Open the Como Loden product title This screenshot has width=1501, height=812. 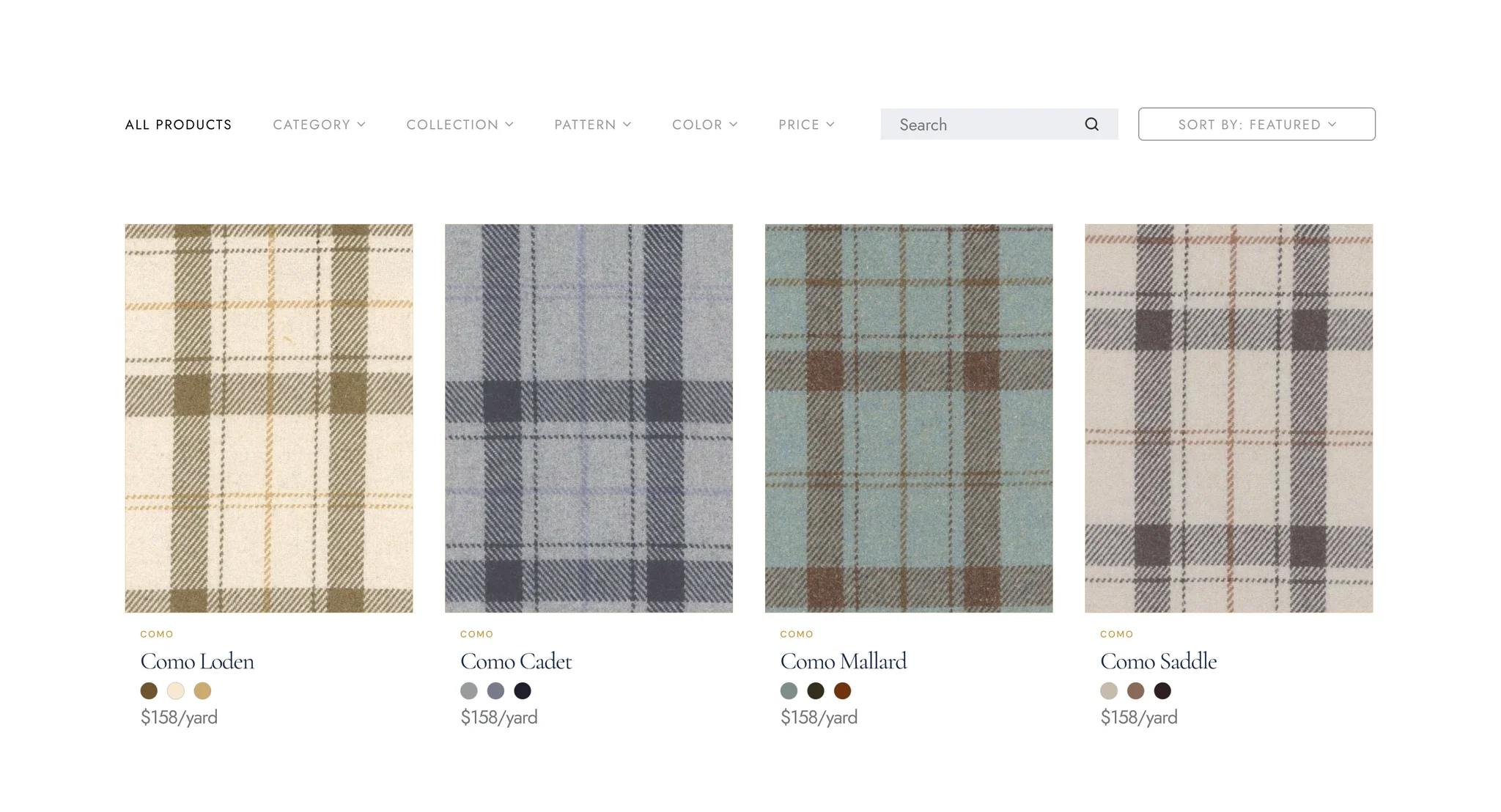coord(197,661)
